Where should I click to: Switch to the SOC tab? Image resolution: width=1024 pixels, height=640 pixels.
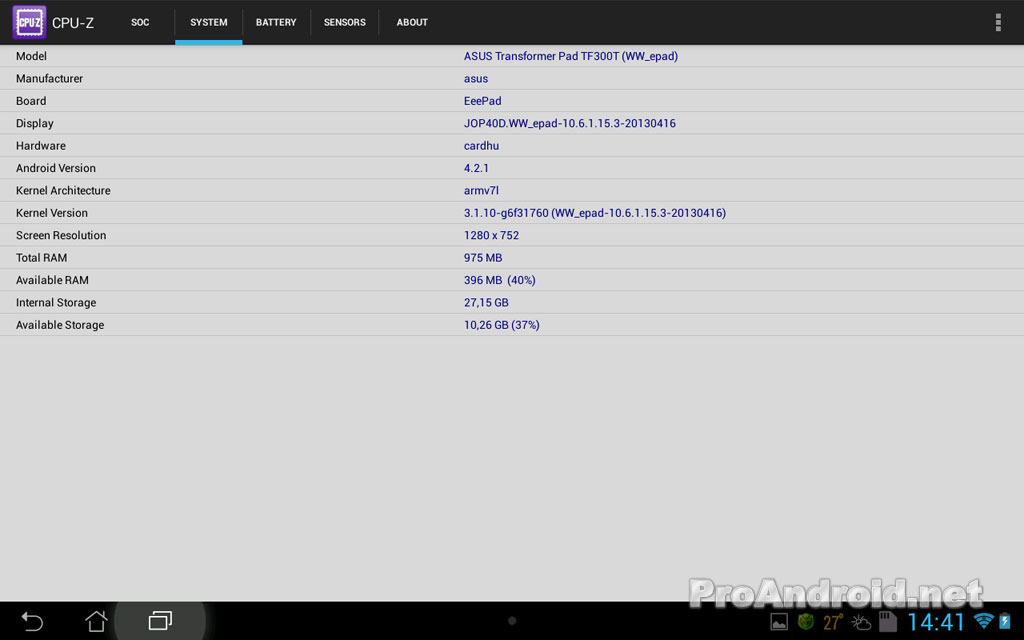[x=140, y=22]
